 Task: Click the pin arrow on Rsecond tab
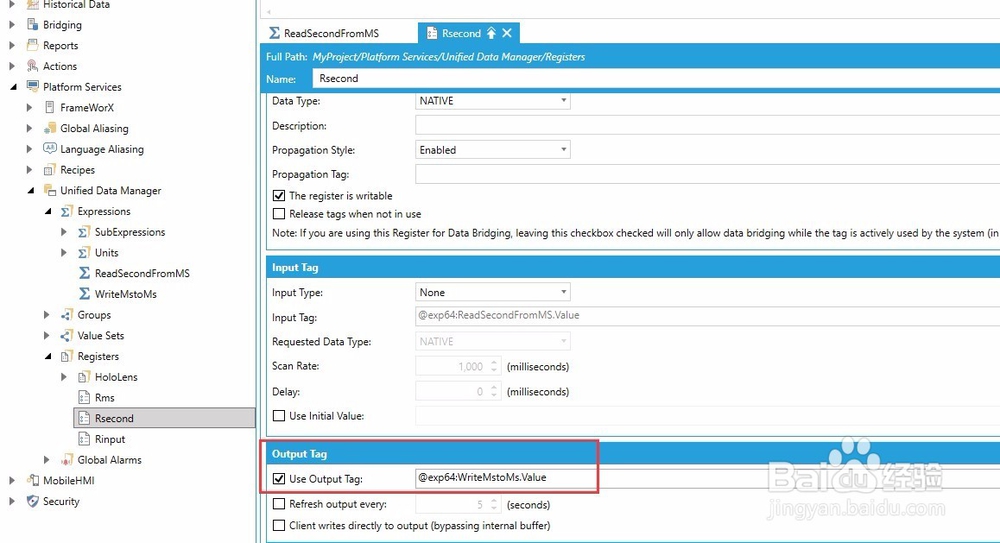tap(491, 33)
